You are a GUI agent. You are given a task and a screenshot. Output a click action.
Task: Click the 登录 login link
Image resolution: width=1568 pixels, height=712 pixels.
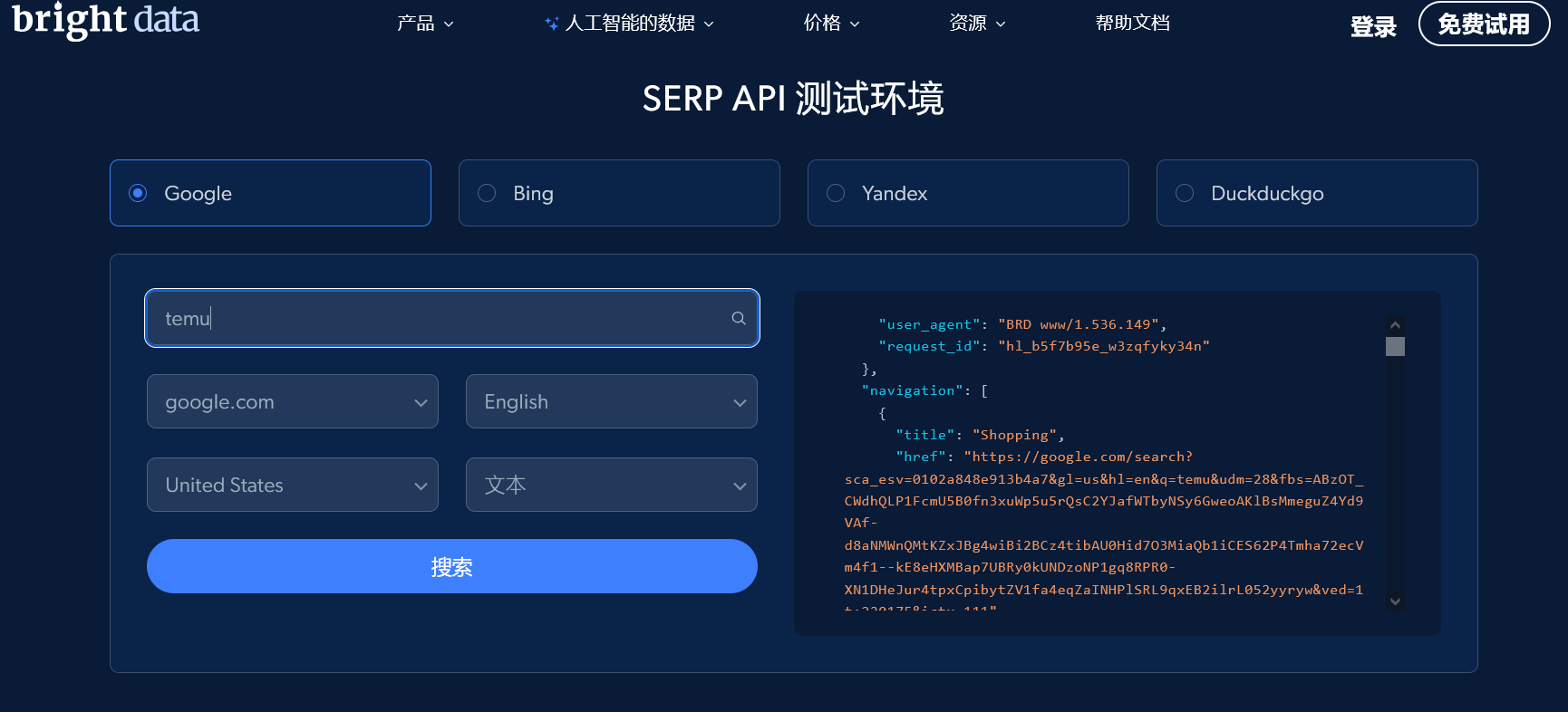point(1373,26)
